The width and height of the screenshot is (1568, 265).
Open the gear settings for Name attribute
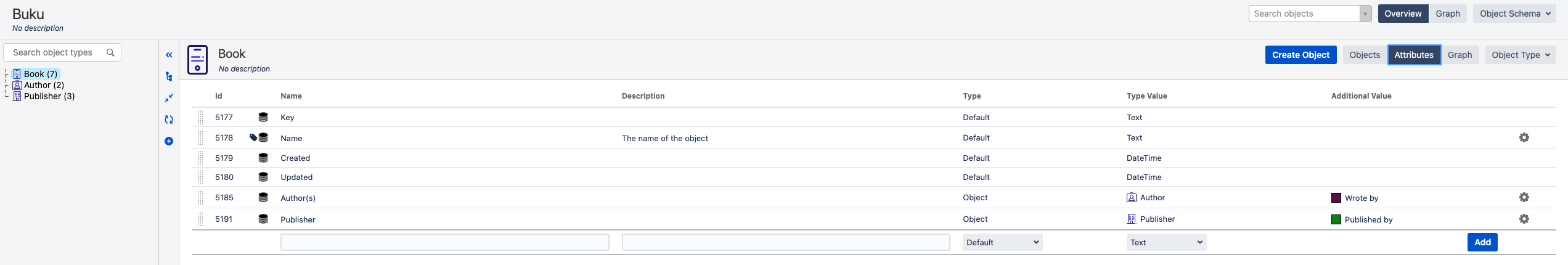(1524, 137)
